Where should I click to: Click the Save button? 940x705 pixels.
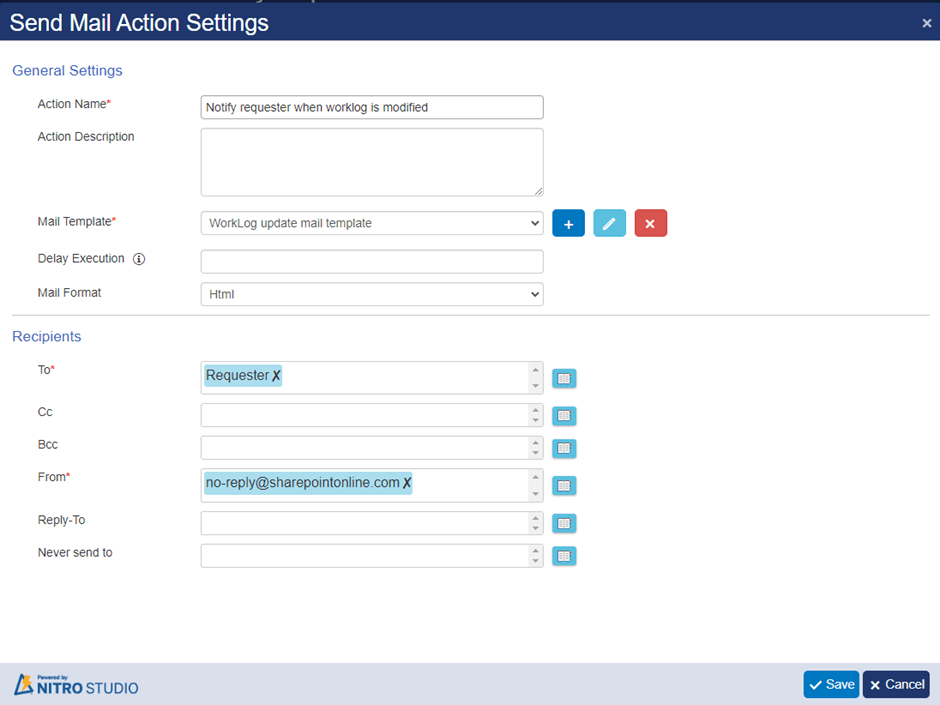pos(831,685)
